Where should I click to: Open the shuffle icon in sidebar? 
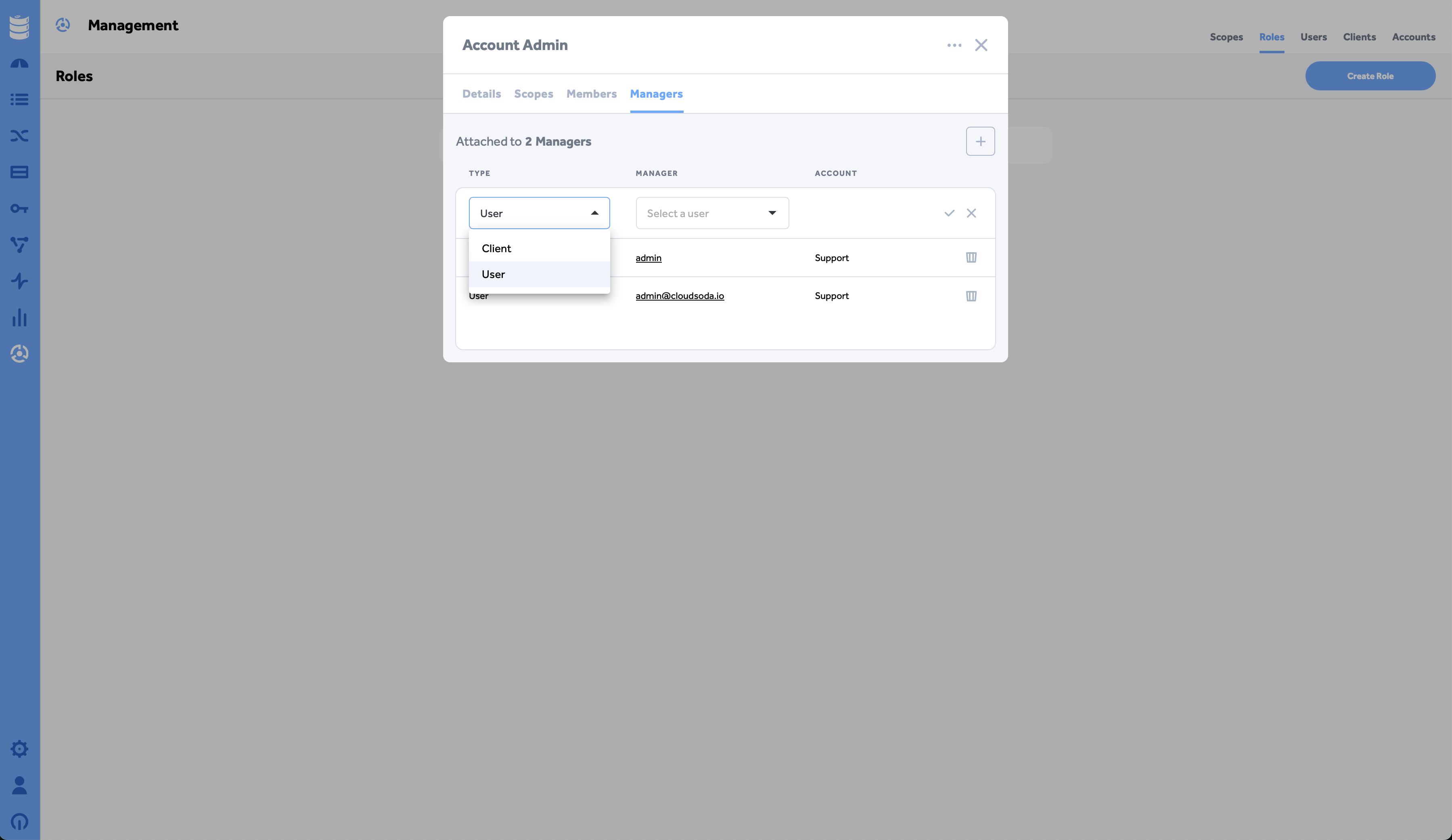click(x=20, y=136)
